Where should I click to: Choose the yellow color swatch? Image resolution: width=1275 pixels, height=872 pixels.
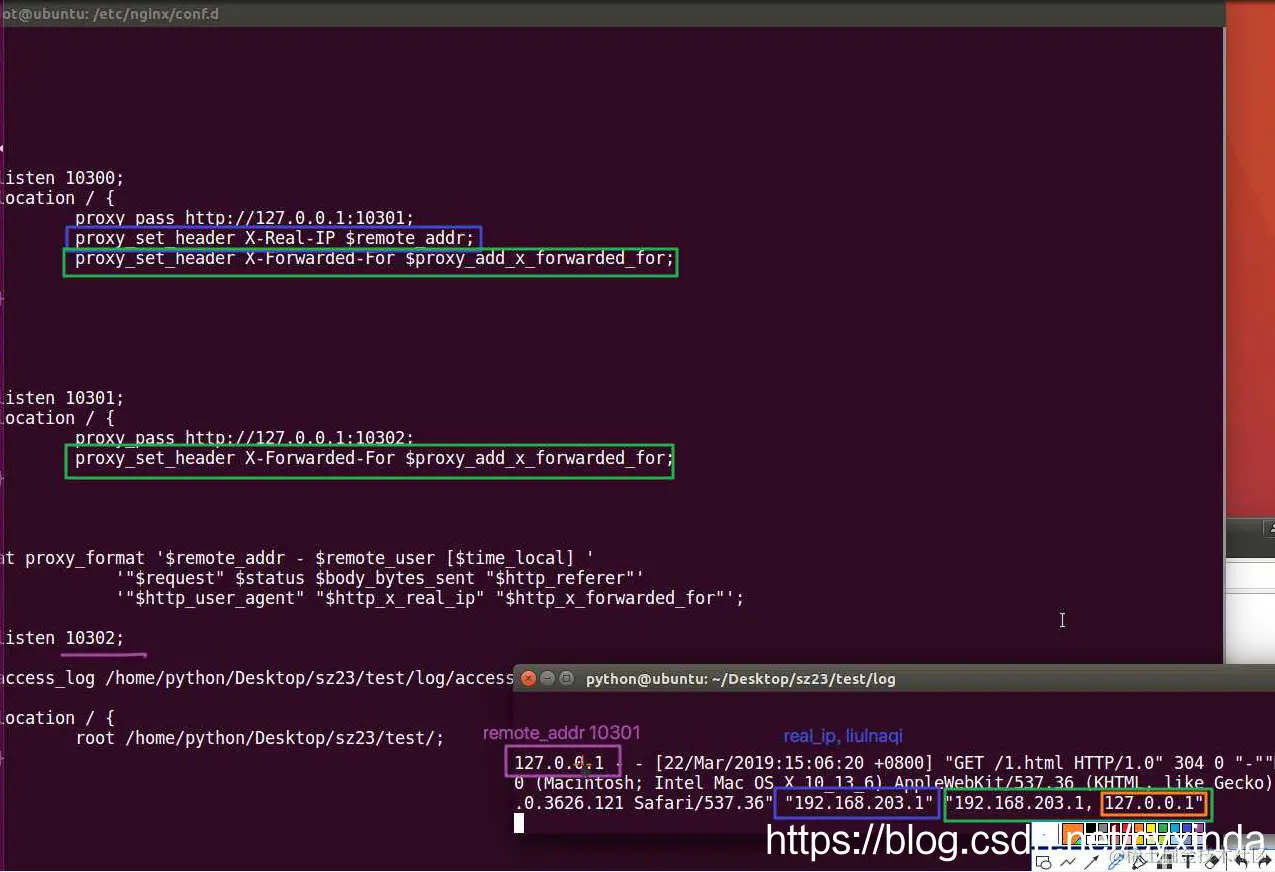(1151, 828)
